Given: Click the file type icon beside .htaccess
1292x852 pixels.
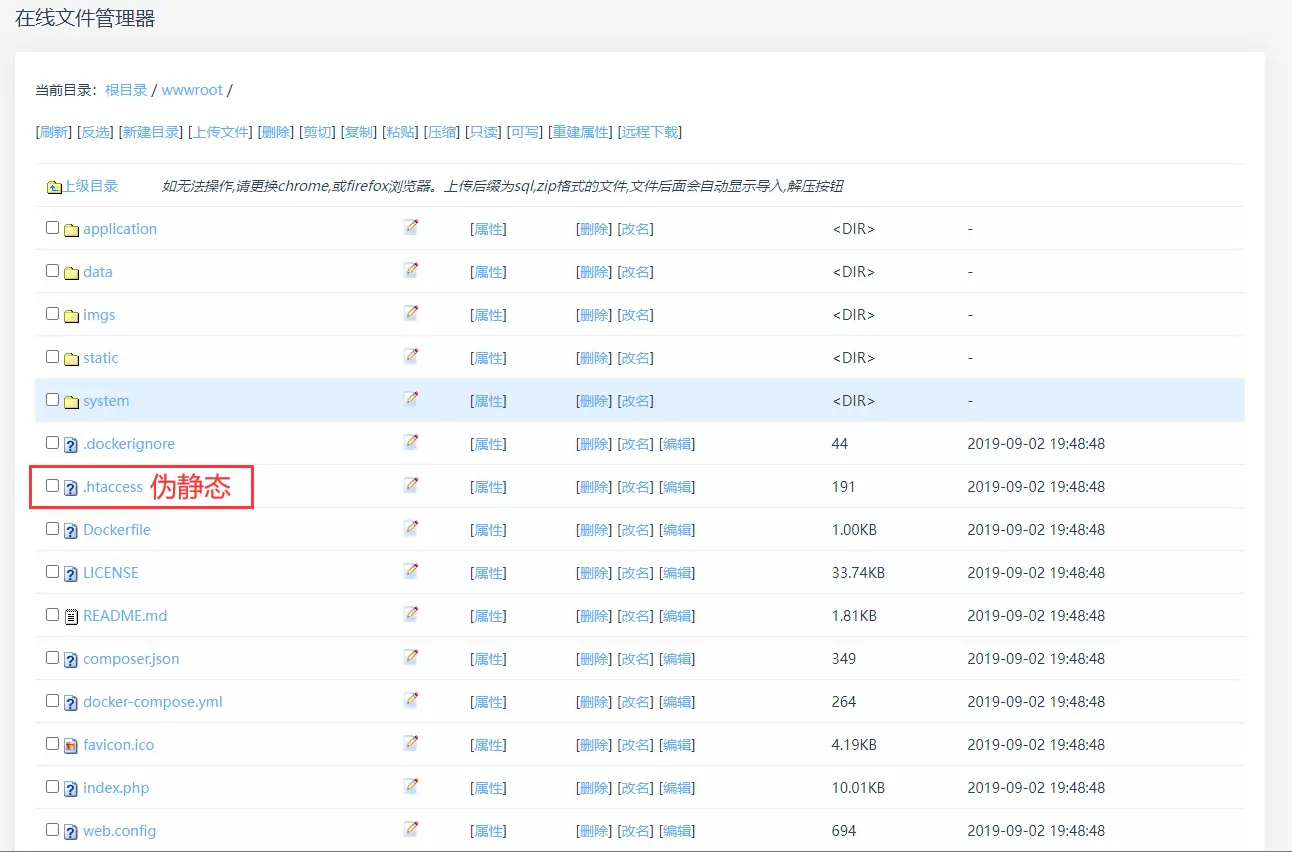Looking at the screenshot, I should click(69, 486).
